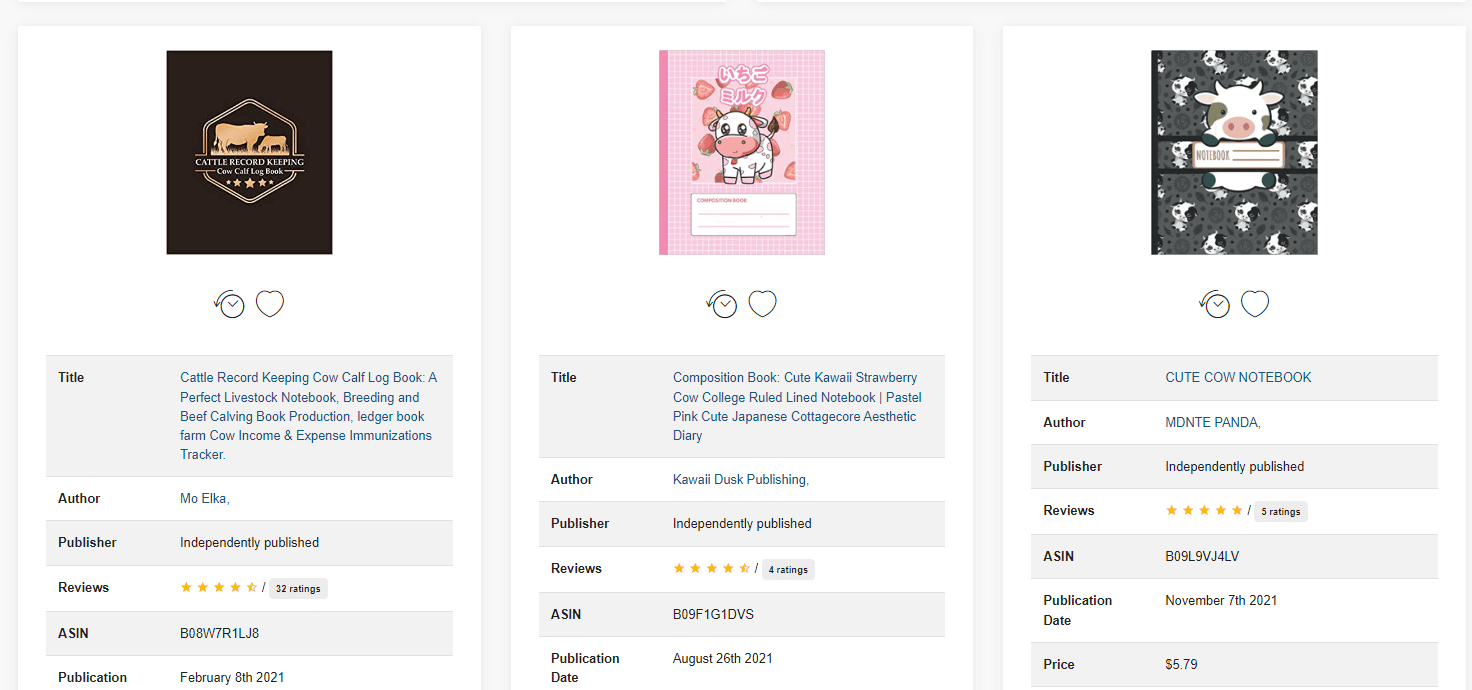Click the star rating for Strawberry Cow composition book

pos(712,568)
